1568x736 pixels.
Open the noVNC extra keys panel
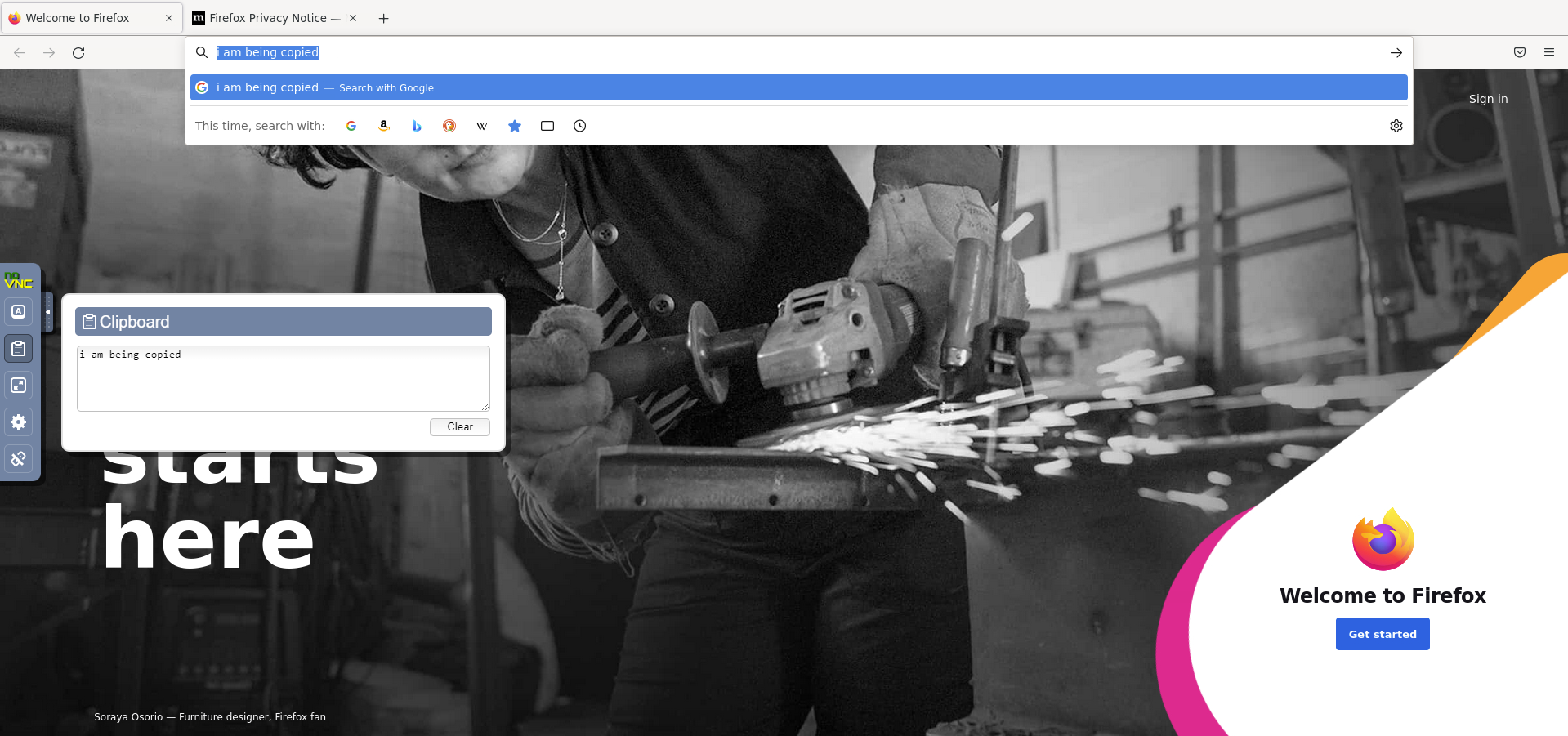click(18, 311)
